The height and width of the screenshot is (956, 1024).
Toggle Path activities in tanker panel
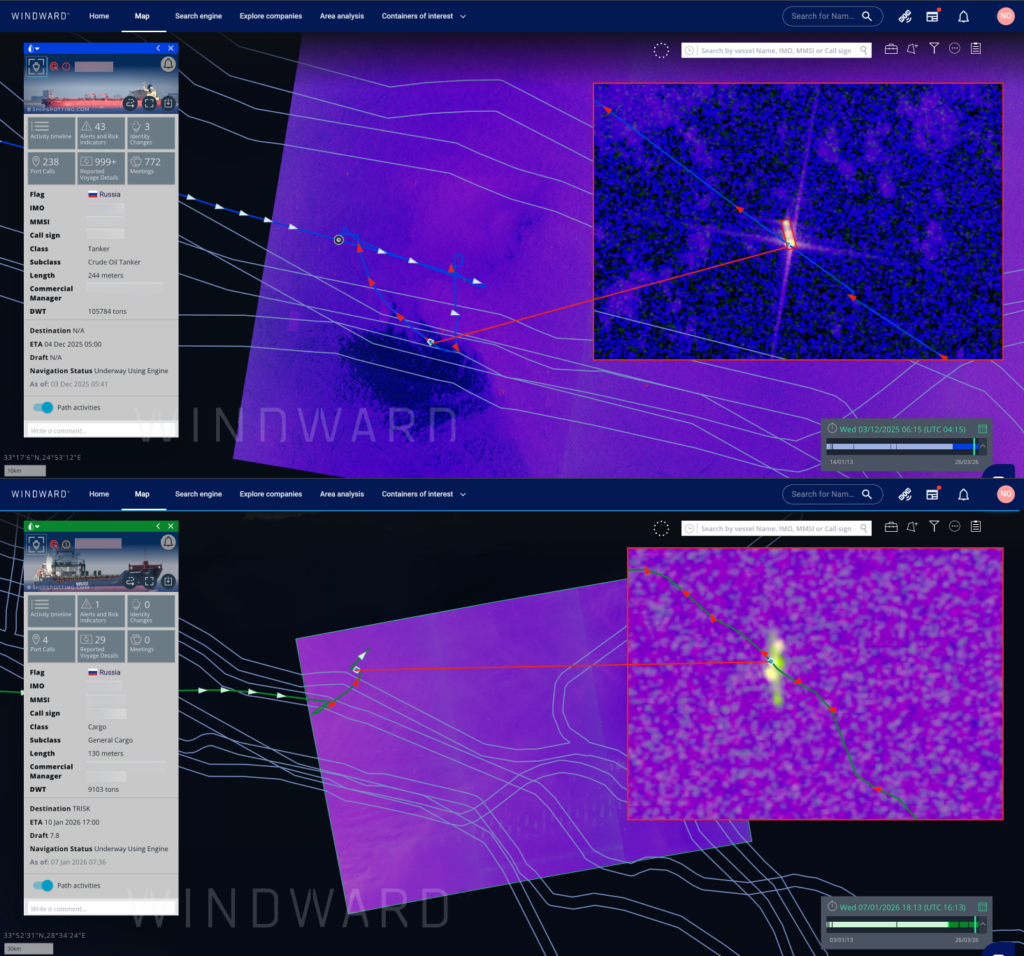(x=43, y=407)
